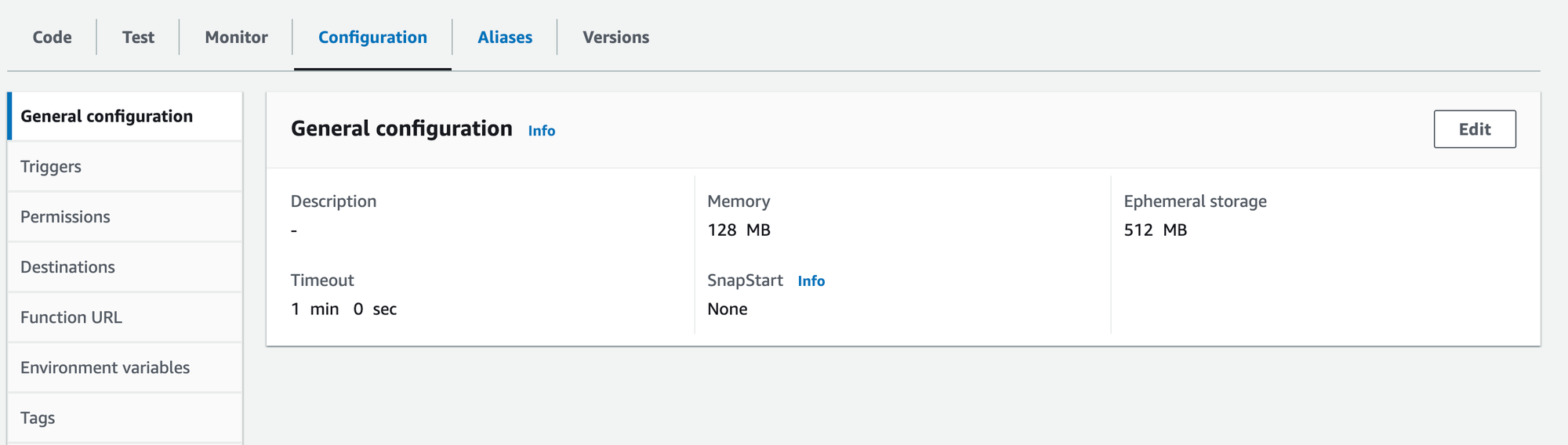
Task: Switch to the Test tab
Action: click(x=138, y=37)
